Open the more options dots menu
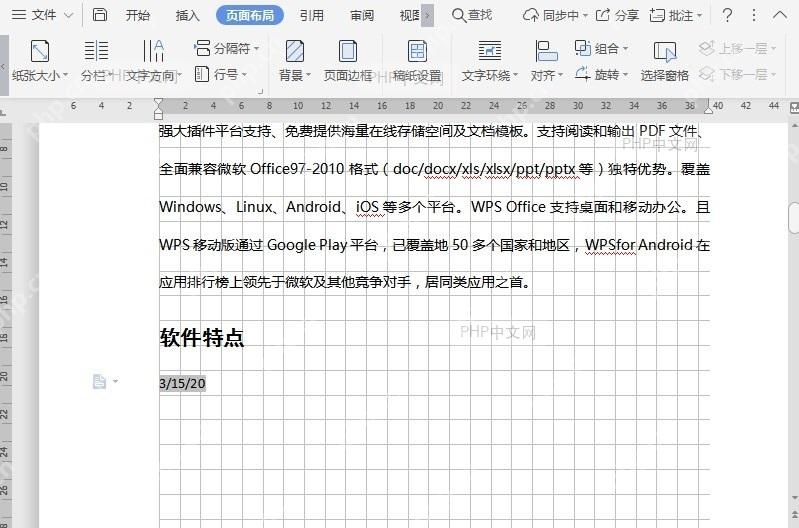 (754, 15)
